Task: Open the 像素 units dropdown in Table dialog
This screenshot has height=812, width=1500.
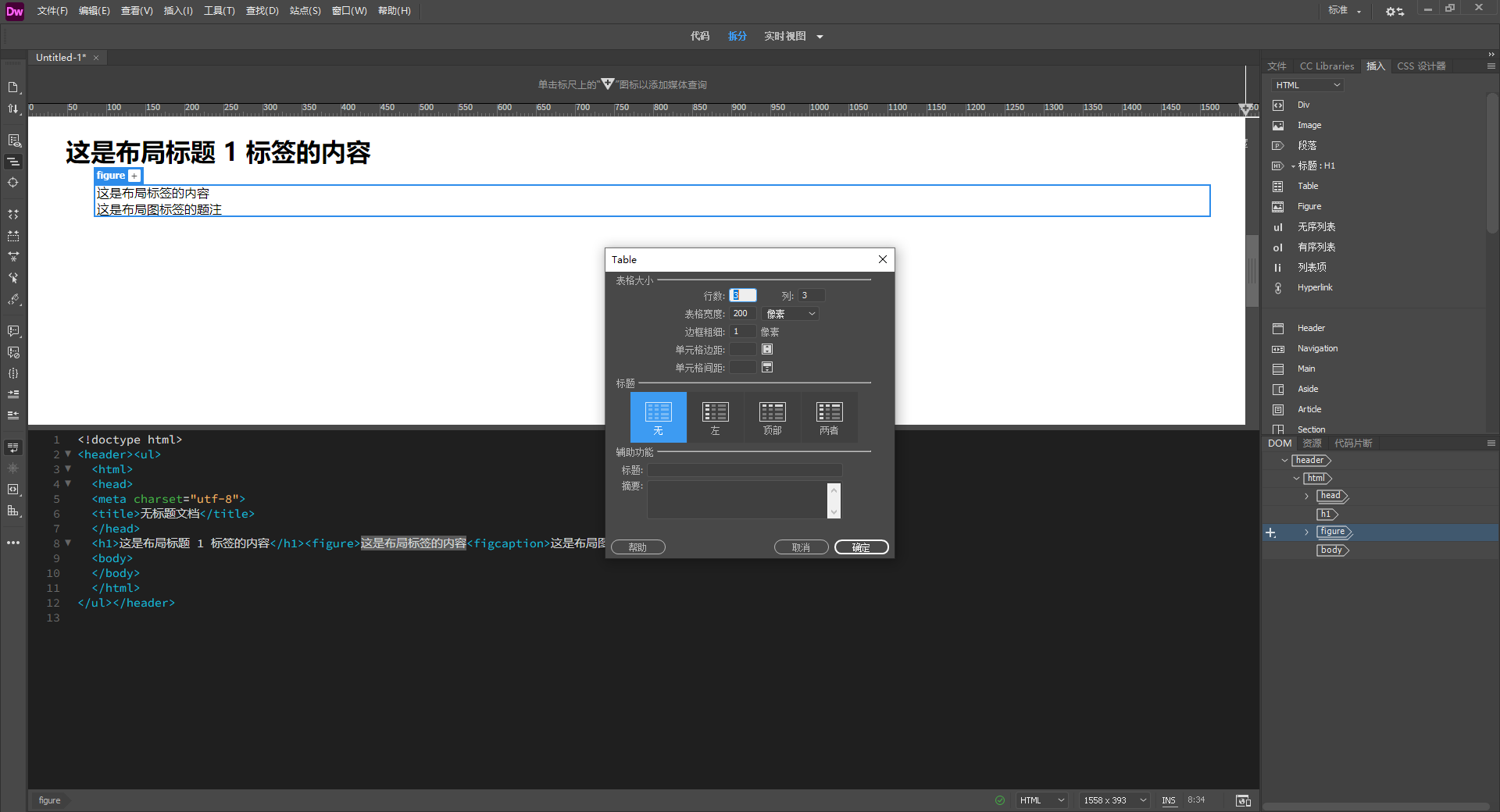Action: click(789, 313)
